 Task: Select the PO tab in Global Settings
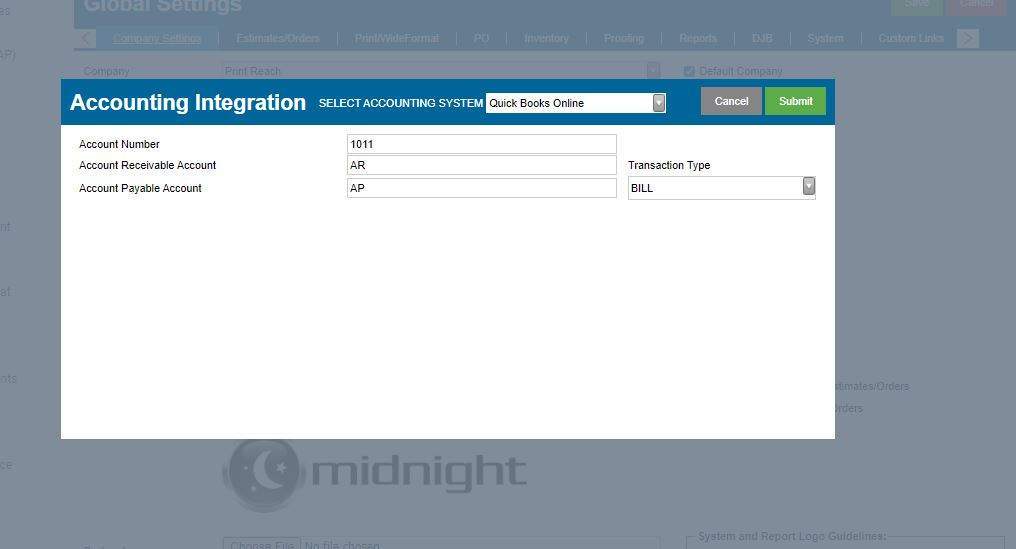click(x=481, y=38)
